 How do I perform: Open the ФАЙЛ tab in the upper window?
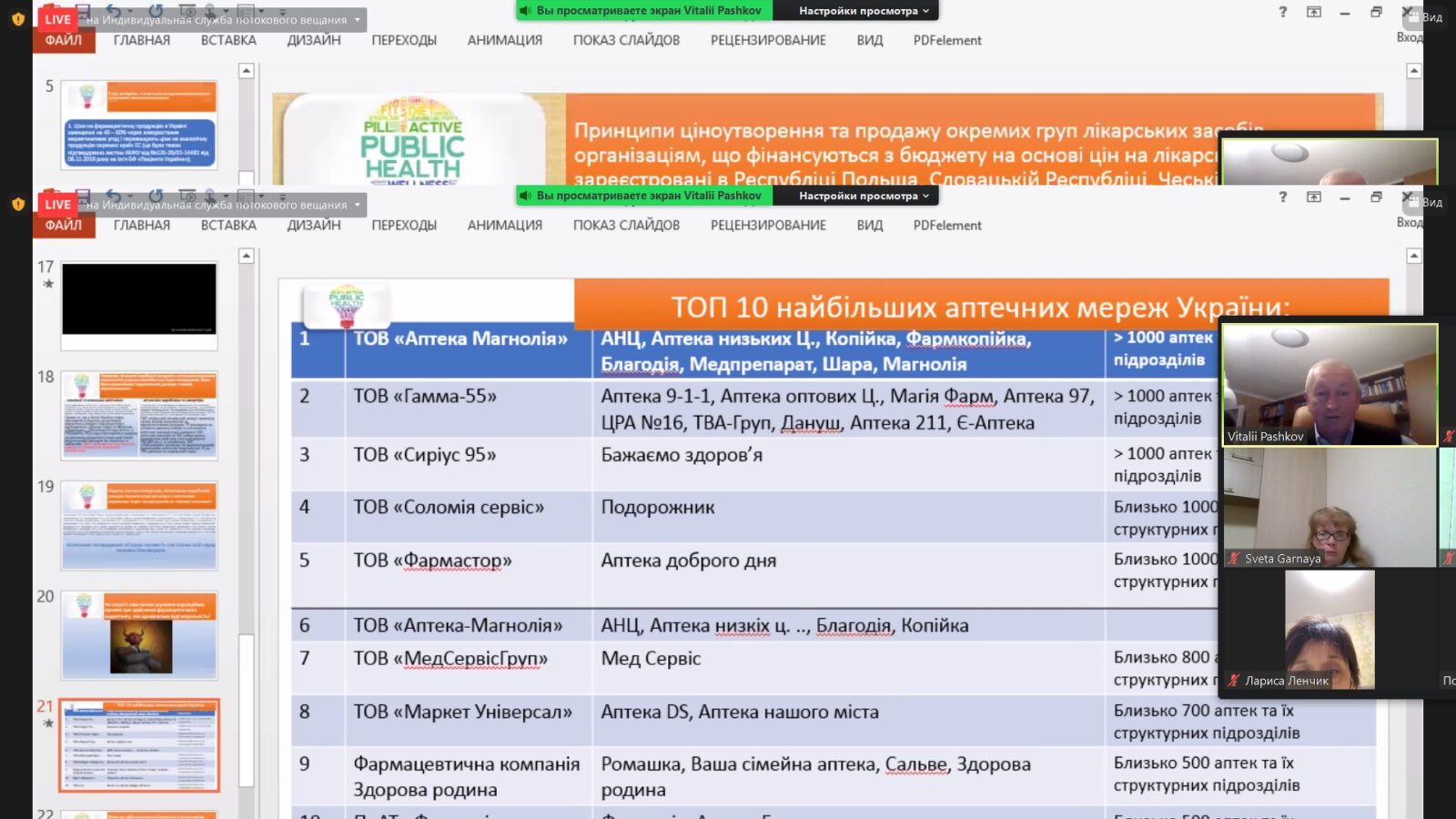coord(64,40)
